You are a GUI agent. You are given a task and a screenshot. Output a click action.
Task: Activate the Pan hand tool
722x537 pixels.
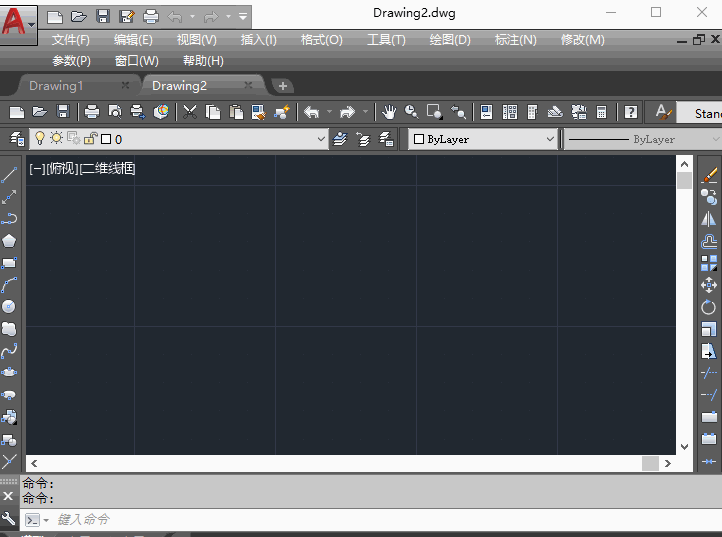(x=389, y=112)
